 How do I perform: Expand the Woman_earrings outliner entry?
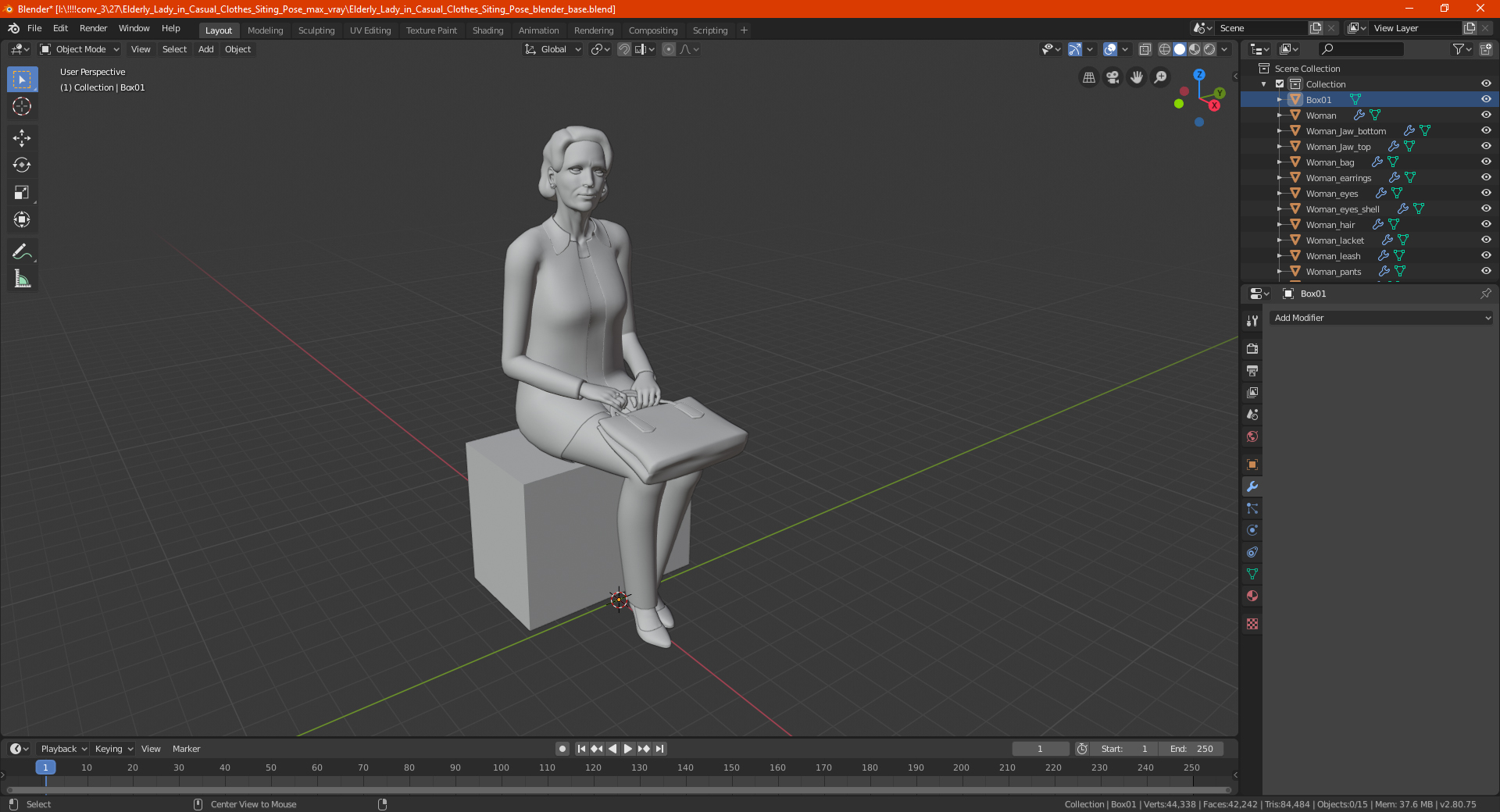(1280, 178)
